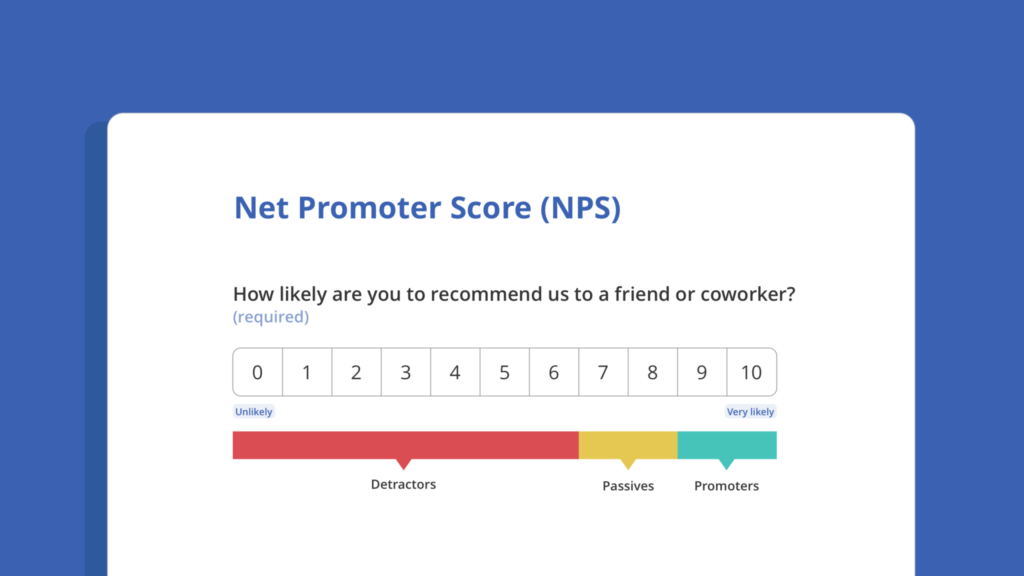Choose rating 8 in the scale

point(652,372)
